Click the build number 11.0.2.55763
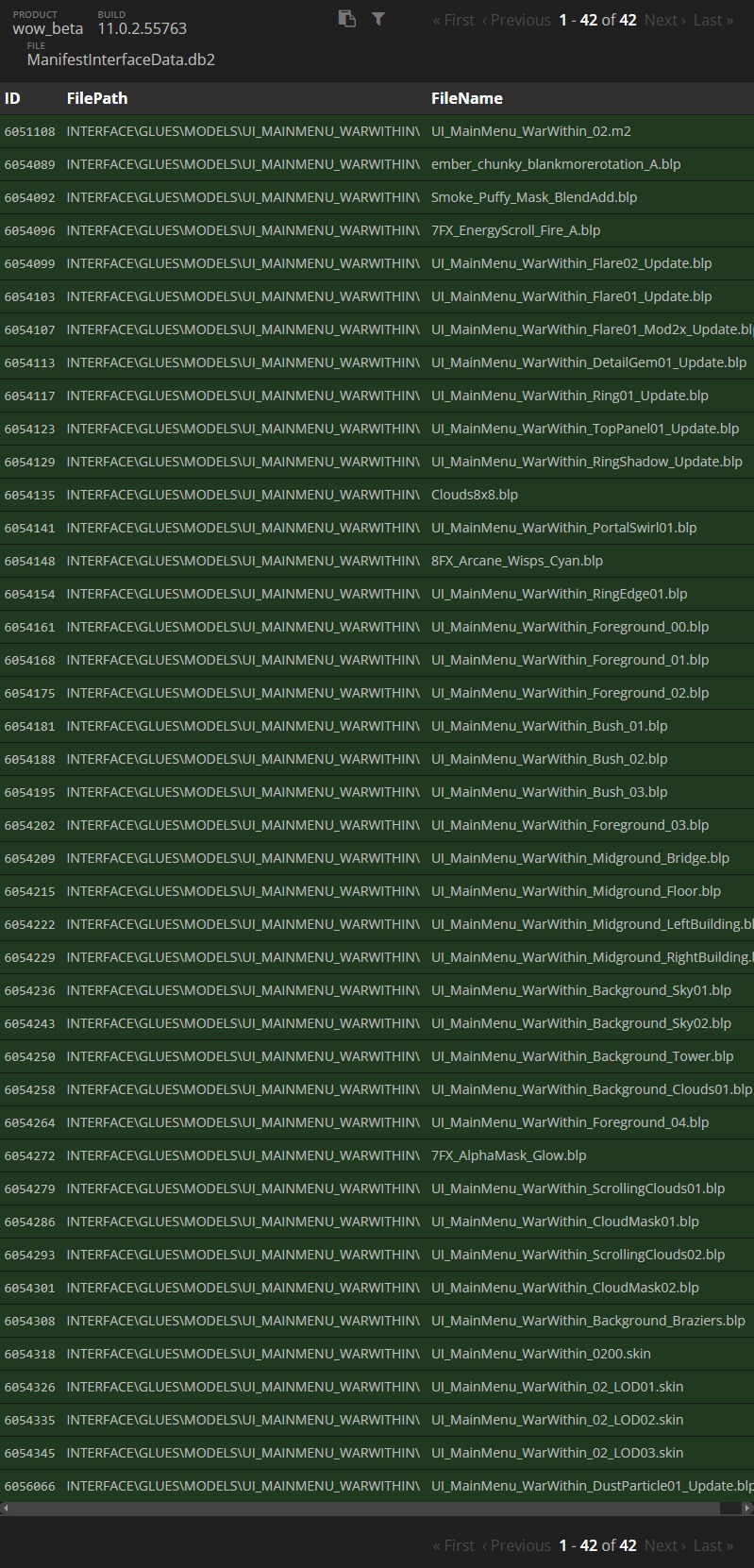This screenshot has width=754, height=1568. tap(142, 28)
